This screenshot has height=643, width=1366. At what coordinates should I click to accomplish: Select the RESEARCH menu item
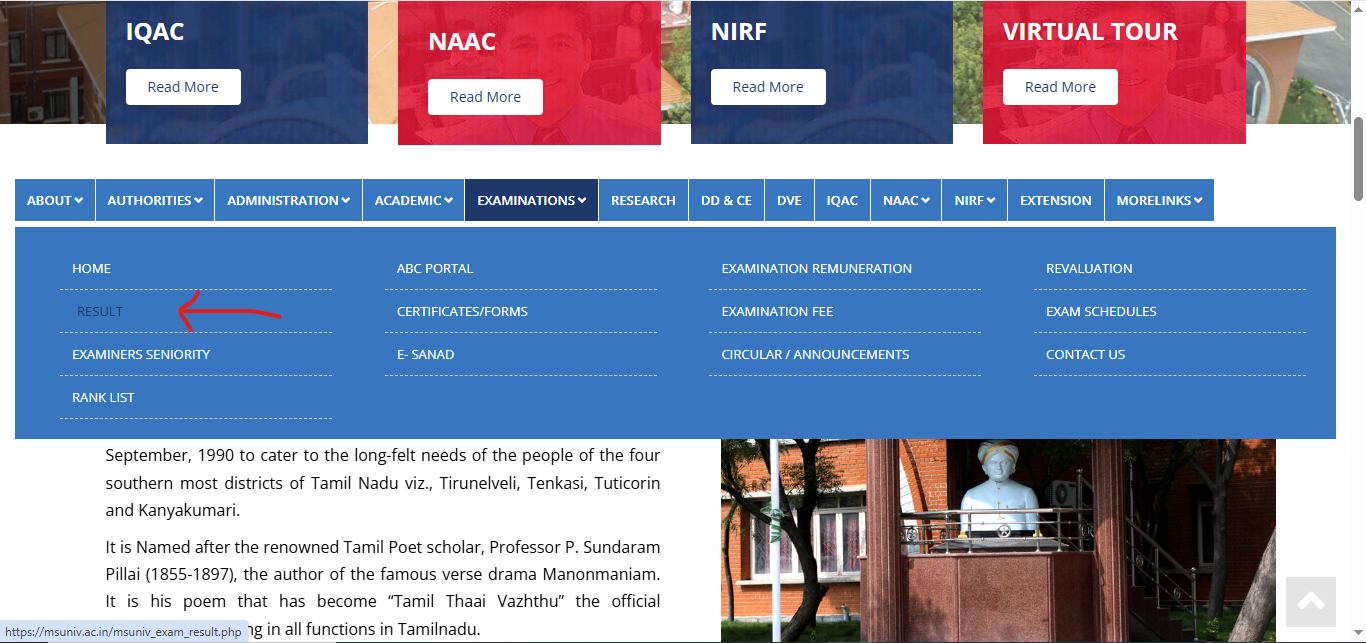pos(643,200)
